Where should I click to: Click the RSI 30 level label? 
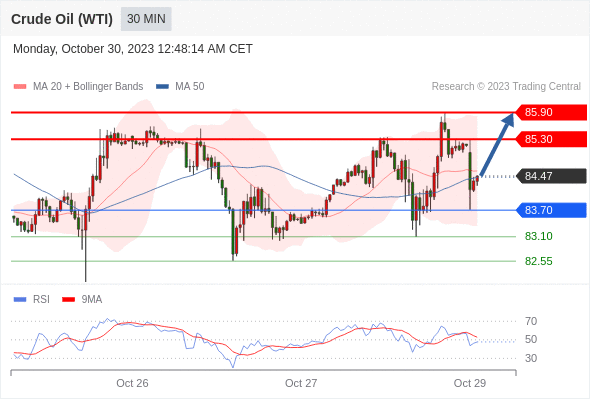coord(531,358)
